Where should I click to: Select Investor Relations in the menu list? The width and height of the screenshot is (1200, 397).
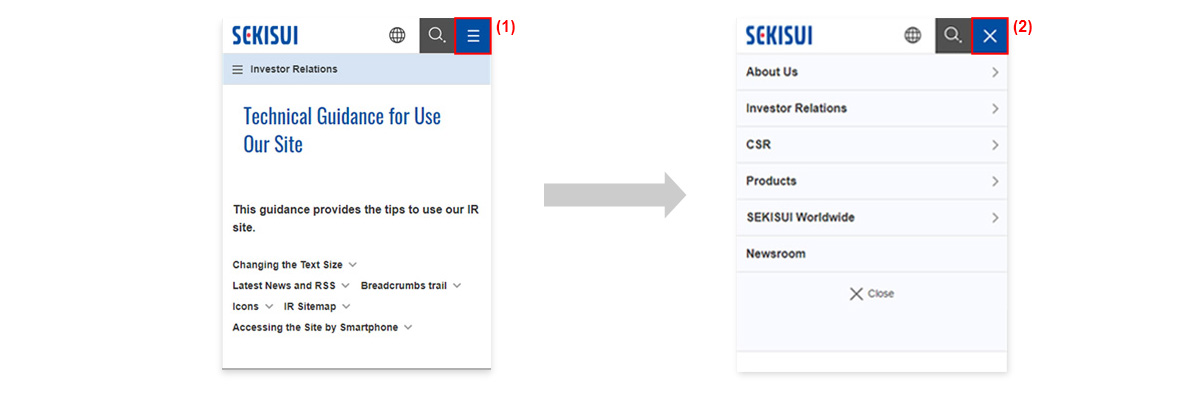click(x=872, y=108)
